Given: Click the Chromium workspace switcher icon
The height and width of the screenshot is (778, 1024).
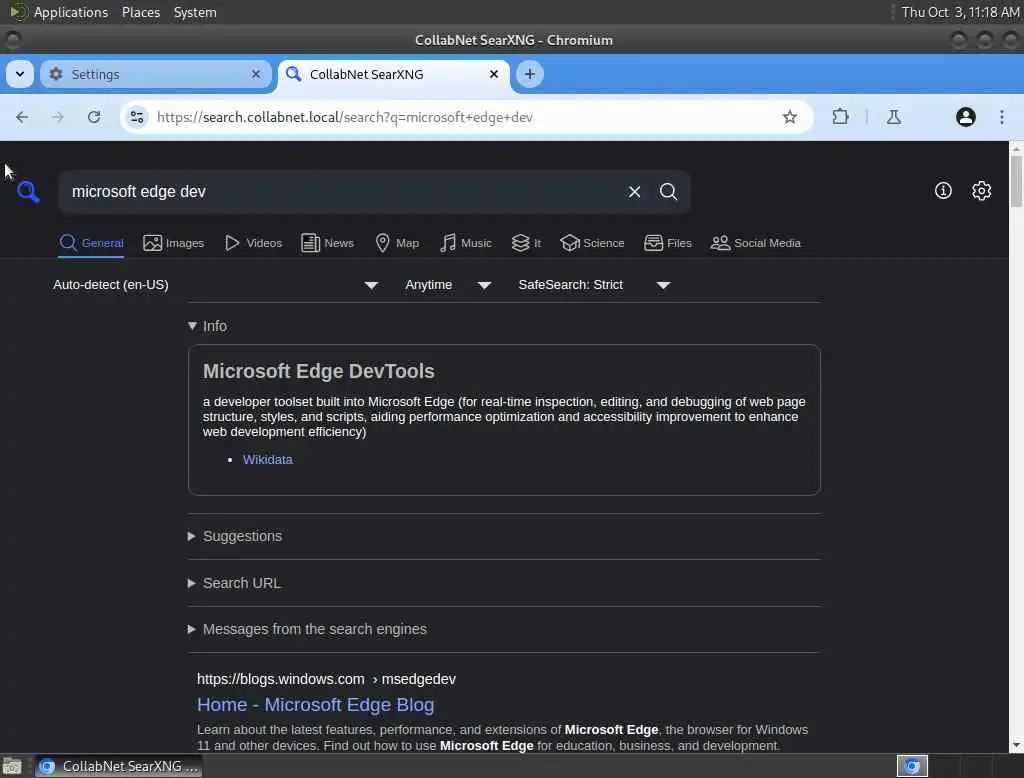Looking at the screenshot, I should [912, 766].
